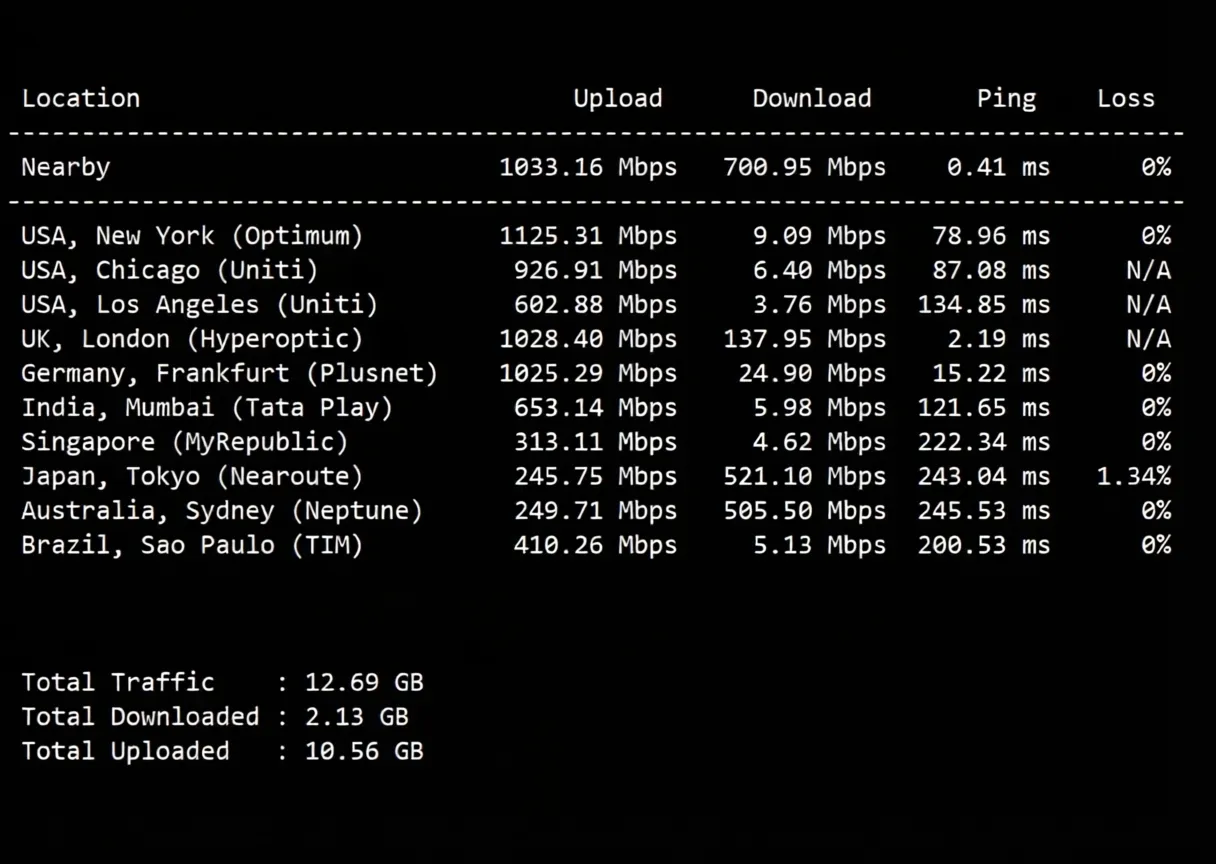Select download value 9.09 Mbps
The width and height of the screenshot is (1216, 864).
click(x=820, y=236)
